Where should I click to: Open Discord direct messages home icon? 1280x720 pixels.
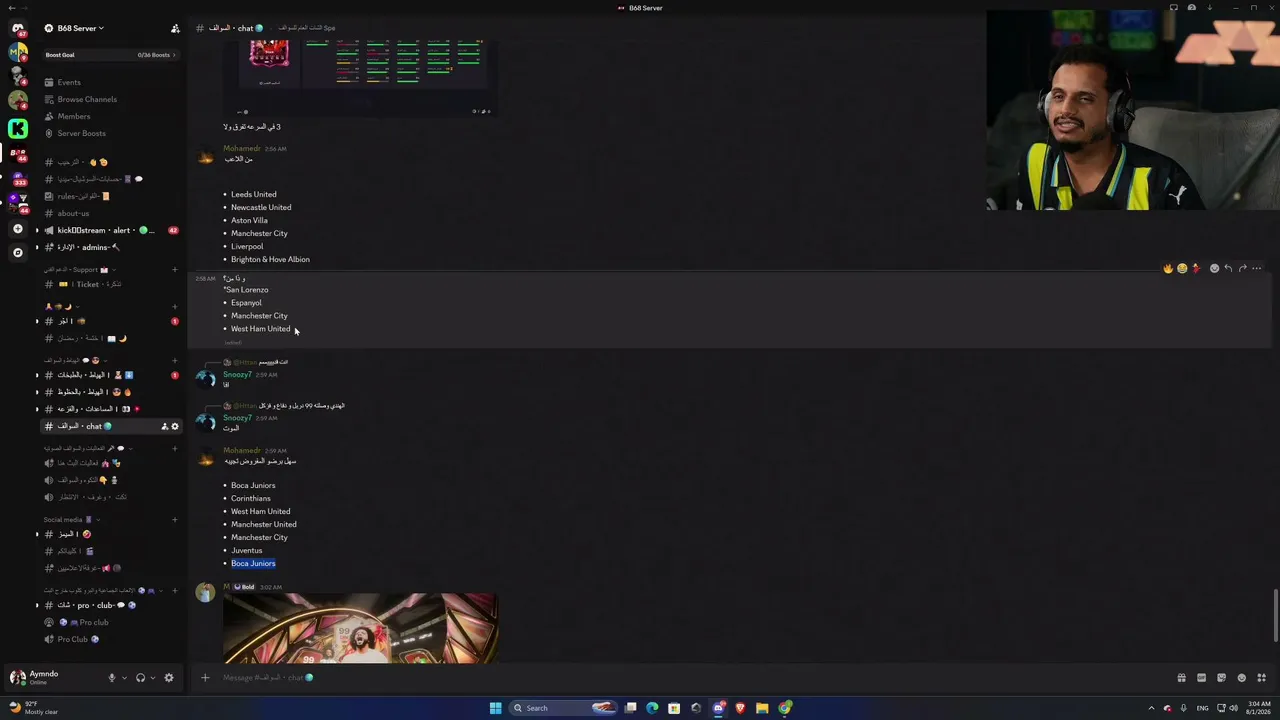coord(17,28)
